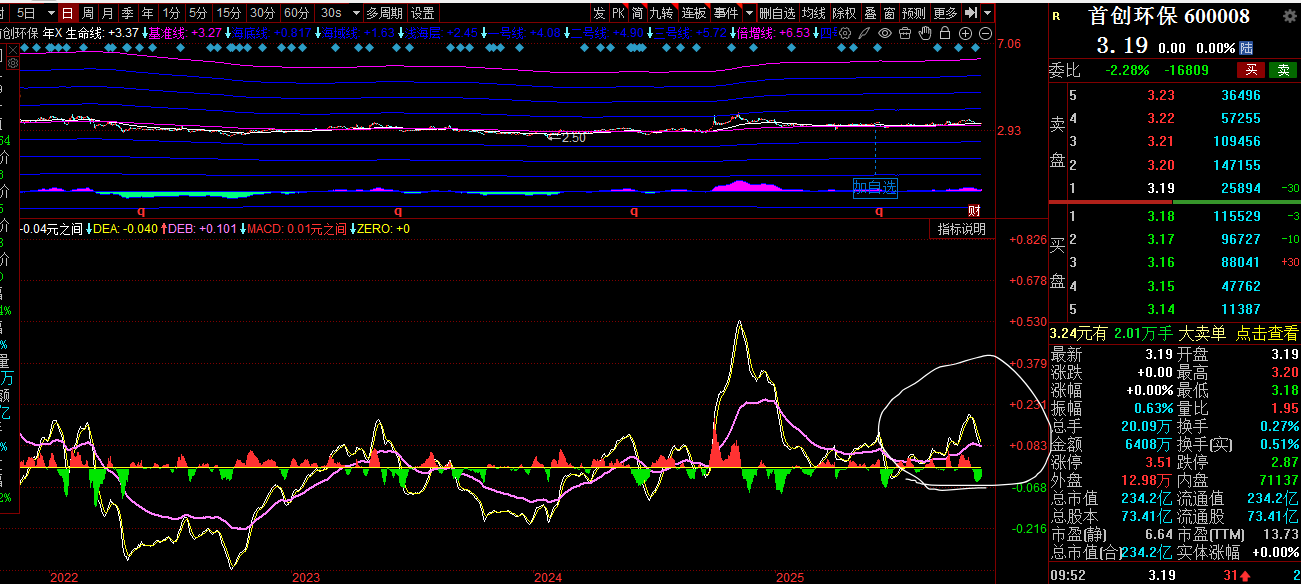Expand the 30s interval dropdown
This screenshot has width=1301, height=584.
coord(357,13)
